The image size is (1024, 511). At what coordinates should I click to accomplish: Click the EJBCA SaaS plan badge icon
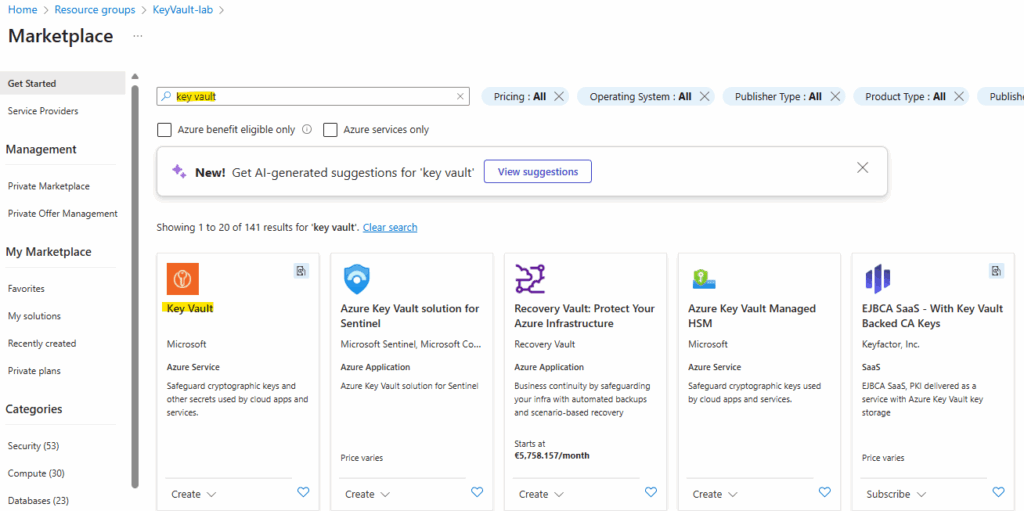point(997,271)
